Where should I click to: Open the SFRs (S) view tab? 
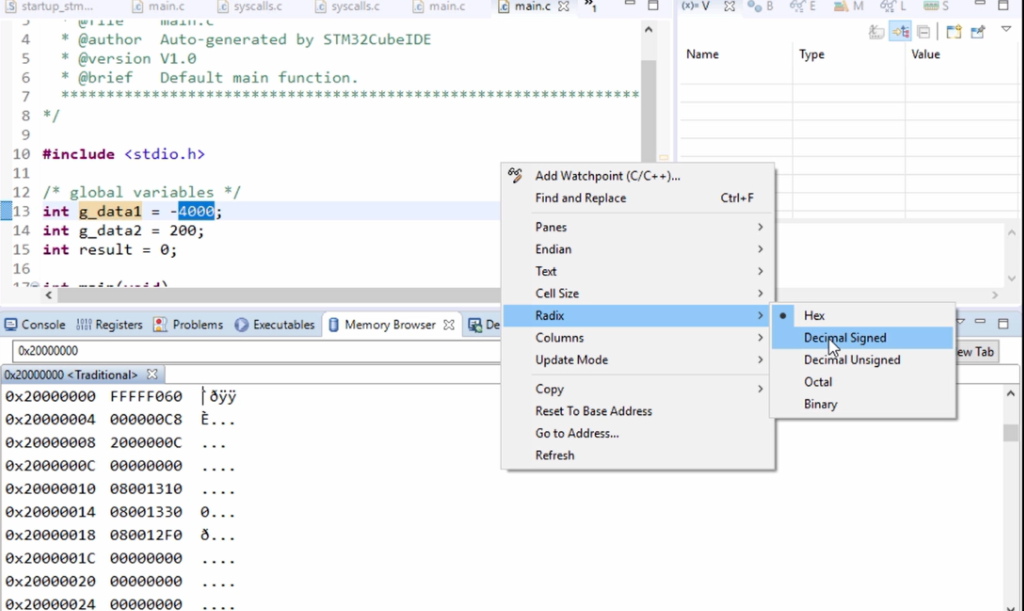(936, 7)
